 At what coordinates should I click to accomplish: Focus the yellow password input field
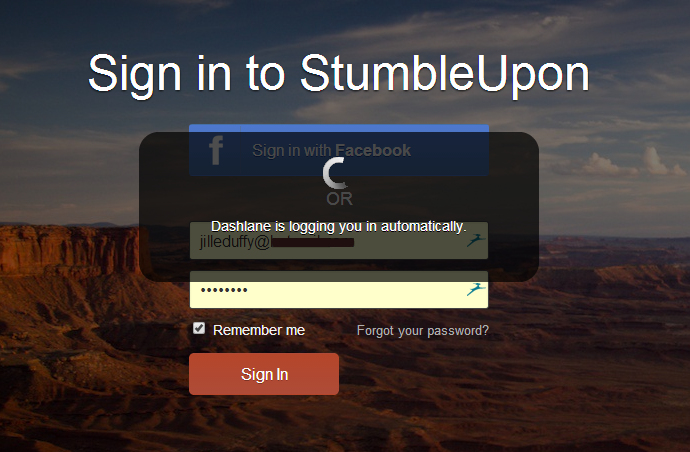click(x=339, y=290)
